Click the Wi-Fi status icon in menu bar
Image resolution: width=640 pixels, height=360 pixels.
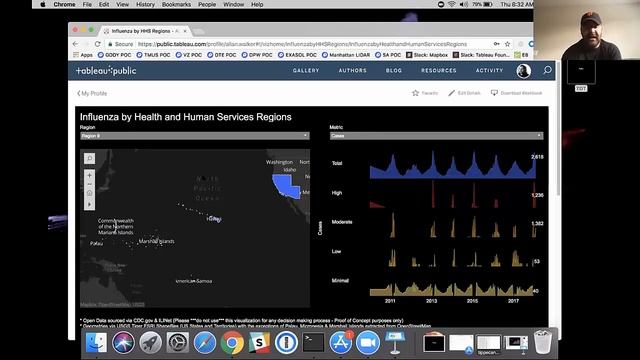[x=451, y=4]
